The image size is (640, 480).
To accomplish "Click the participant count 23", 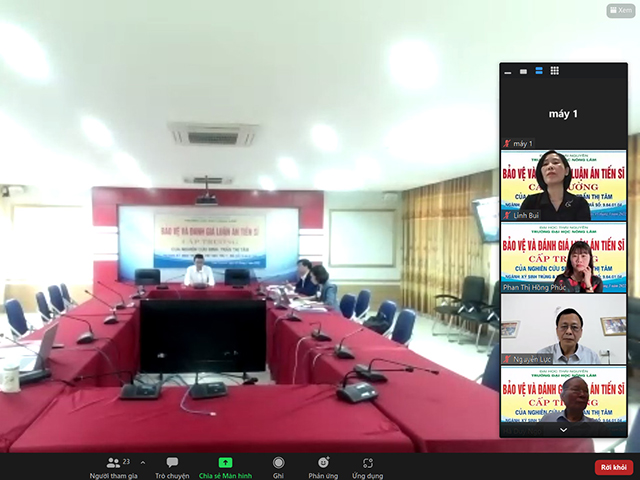I will click(126, 462).
